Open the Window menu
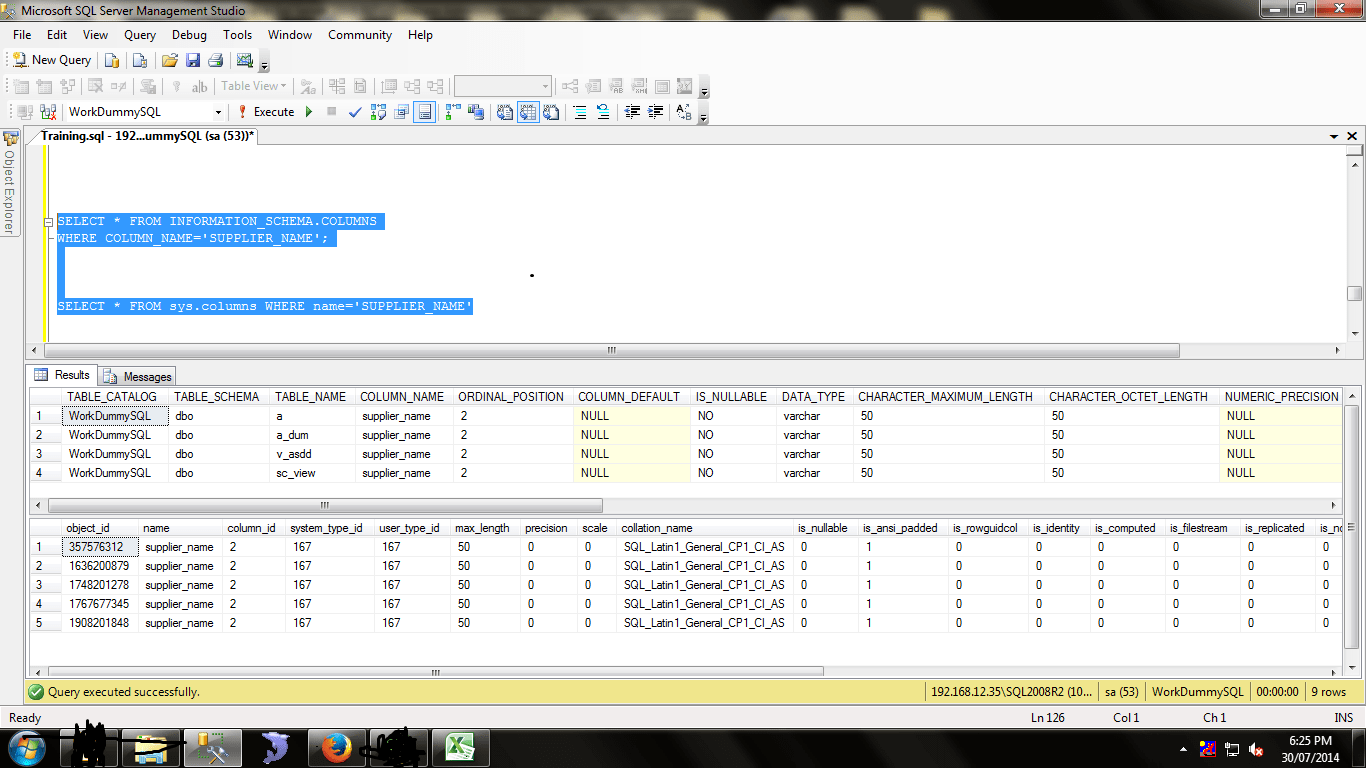The image size is (1366, 768). [290, 35]
